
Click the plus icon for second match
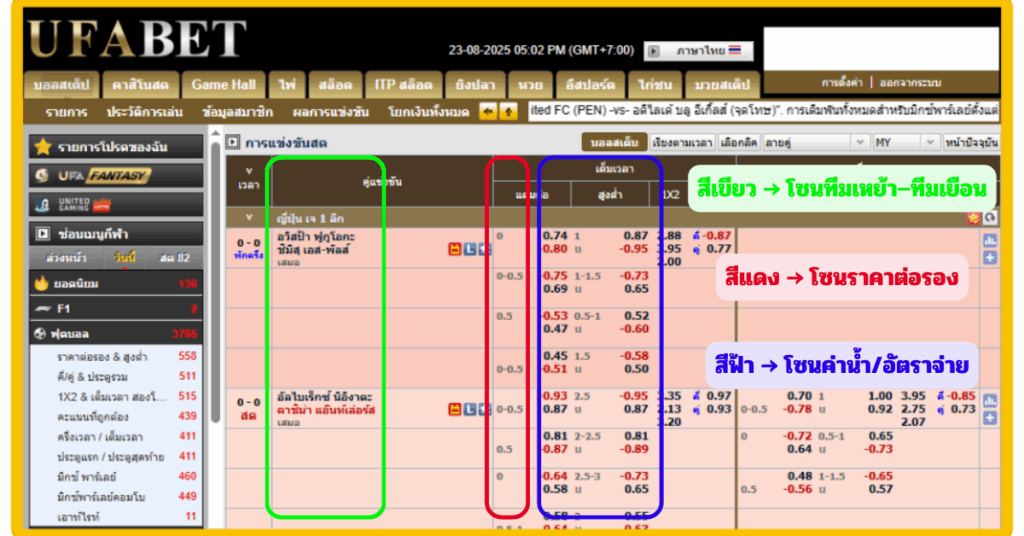[x=990, y=418]
